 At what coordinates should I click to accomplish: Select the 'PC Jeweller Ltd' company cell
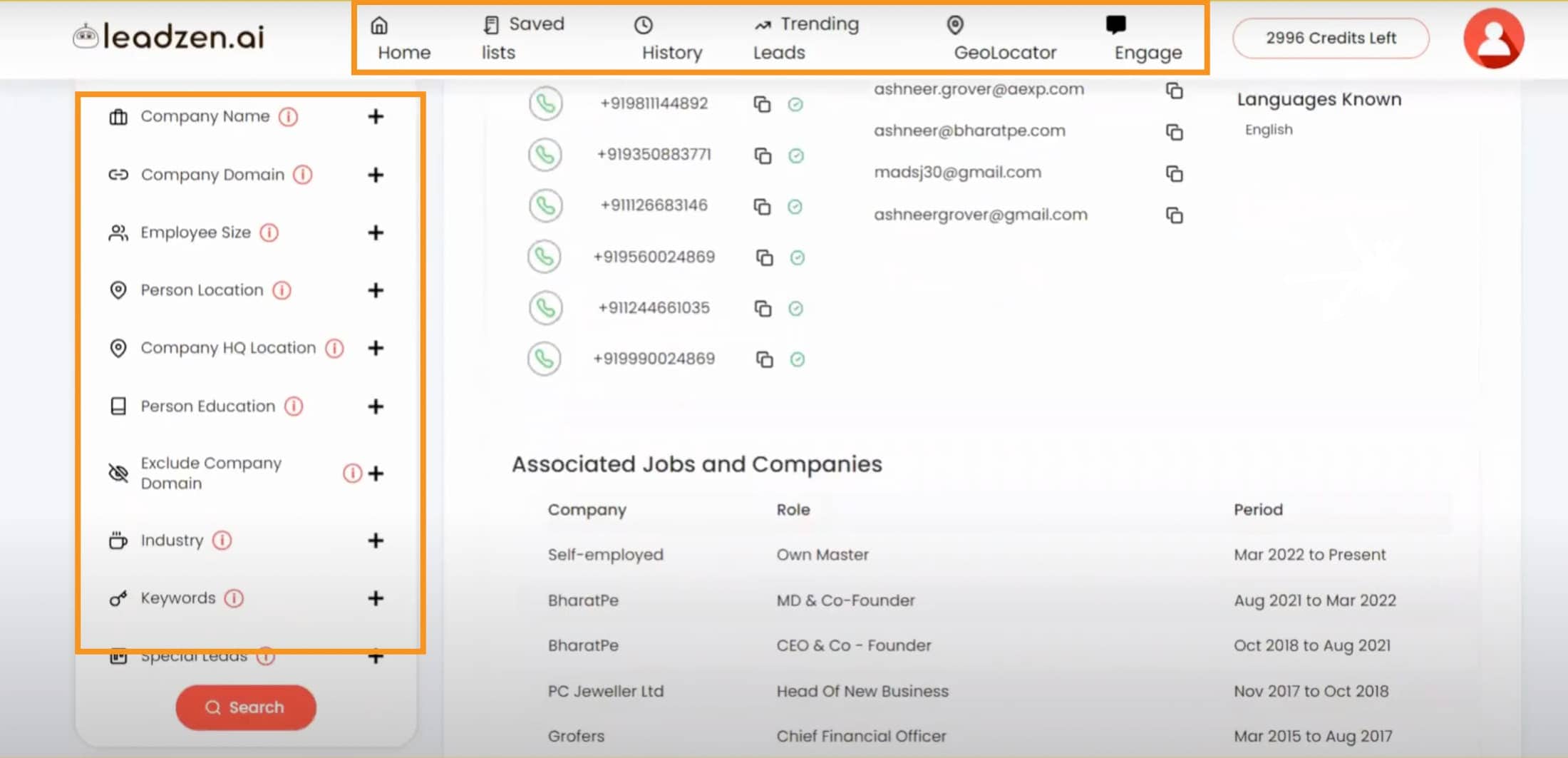pyautogui.click(x=605, y=691)
